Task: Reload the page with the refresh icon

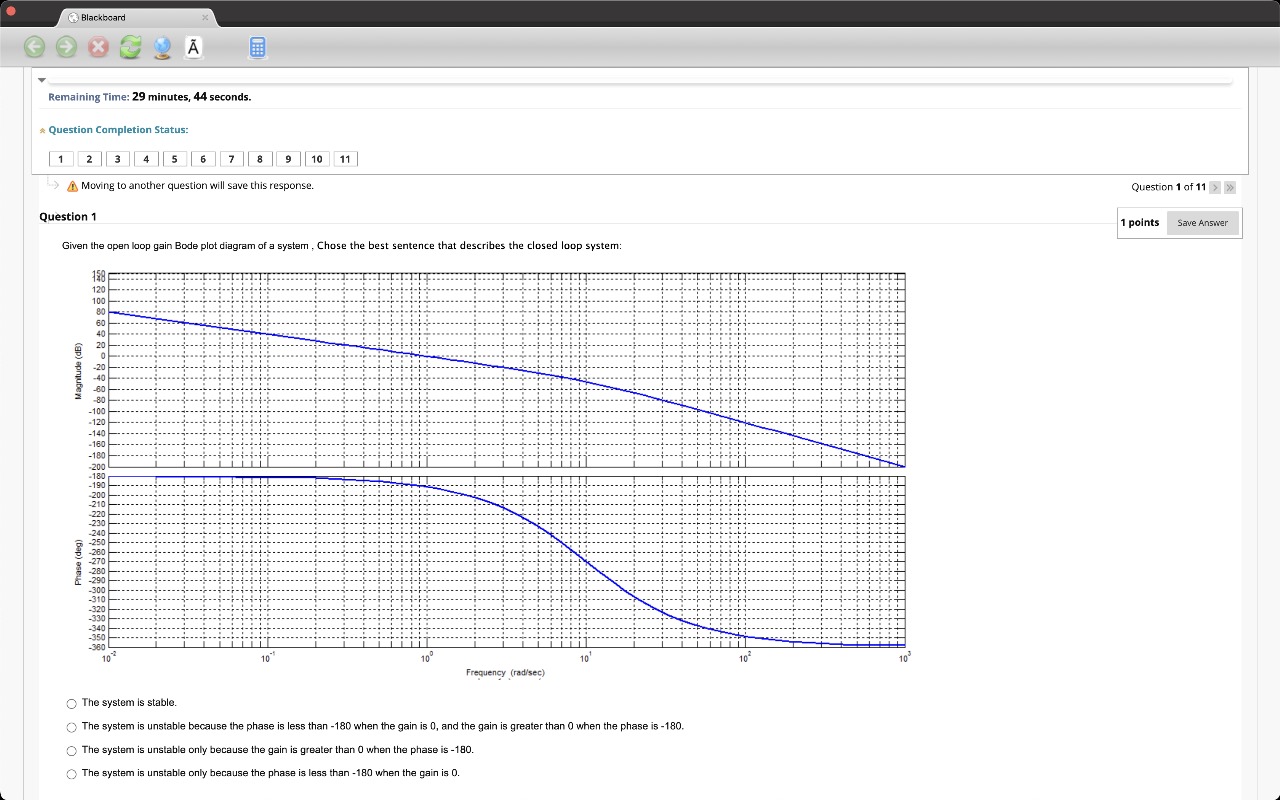Action: tap(130, 47)
